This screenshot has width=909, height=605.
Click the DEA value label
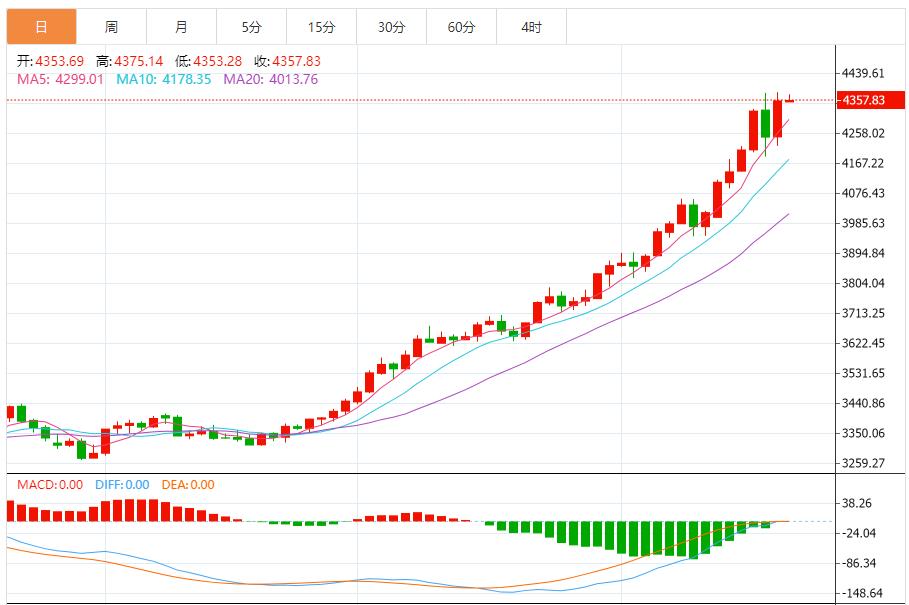pyautogui.click(x=189, y=485)
